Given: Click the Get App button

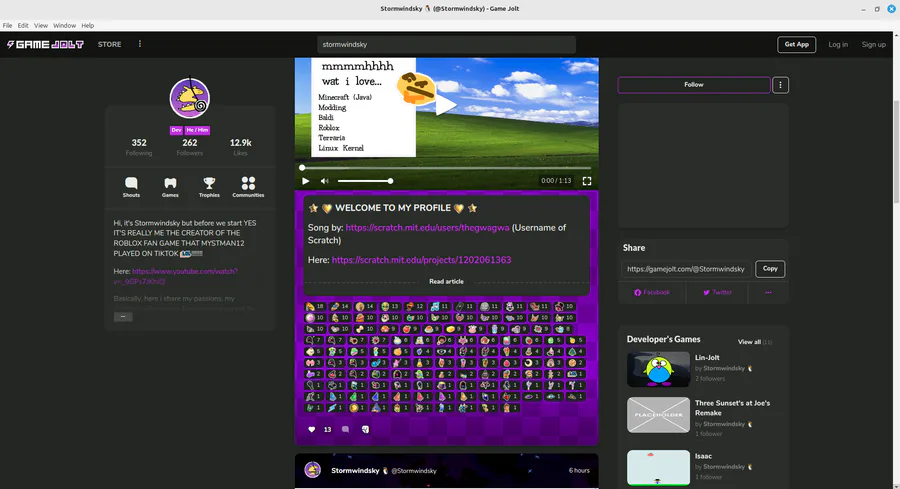Looking at the screenshot, I should coord(796,44).
